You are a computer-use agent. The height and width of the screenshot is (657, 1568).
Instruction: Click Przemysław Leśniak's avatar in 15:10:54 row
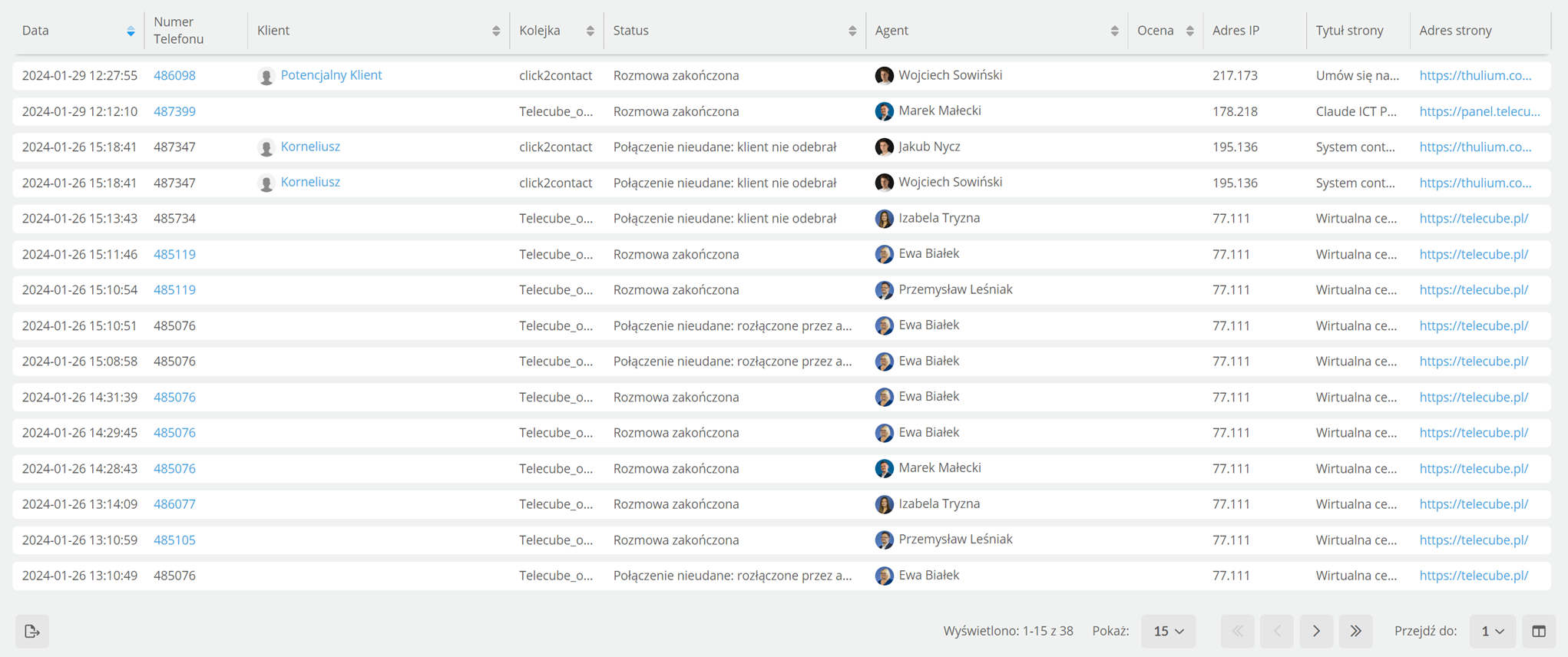(x=885, y=290)
